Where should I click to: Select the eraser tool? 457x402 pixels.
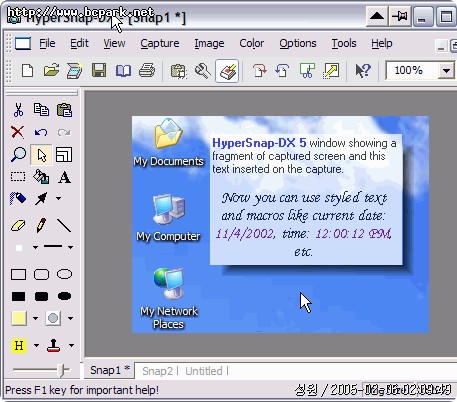tap(18, 225)
